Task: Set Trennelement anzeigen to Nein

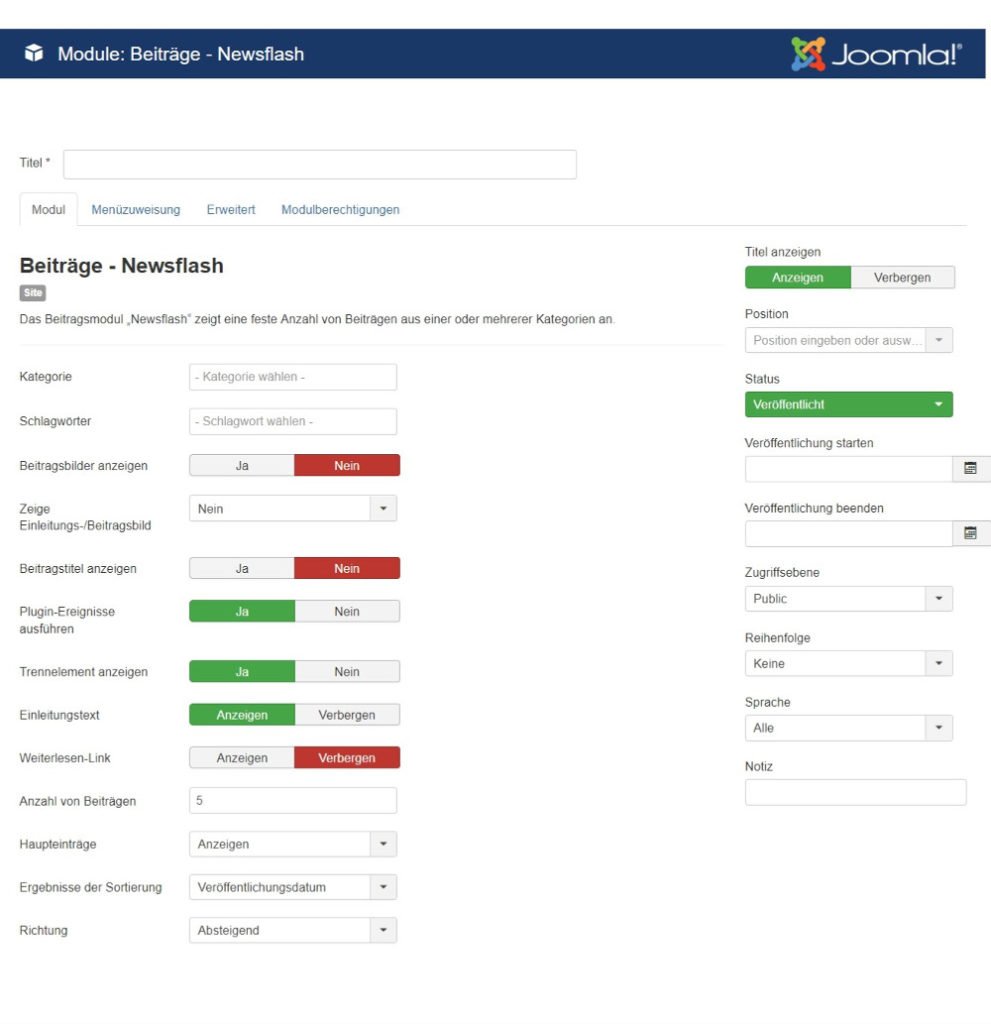Action: 347,671
